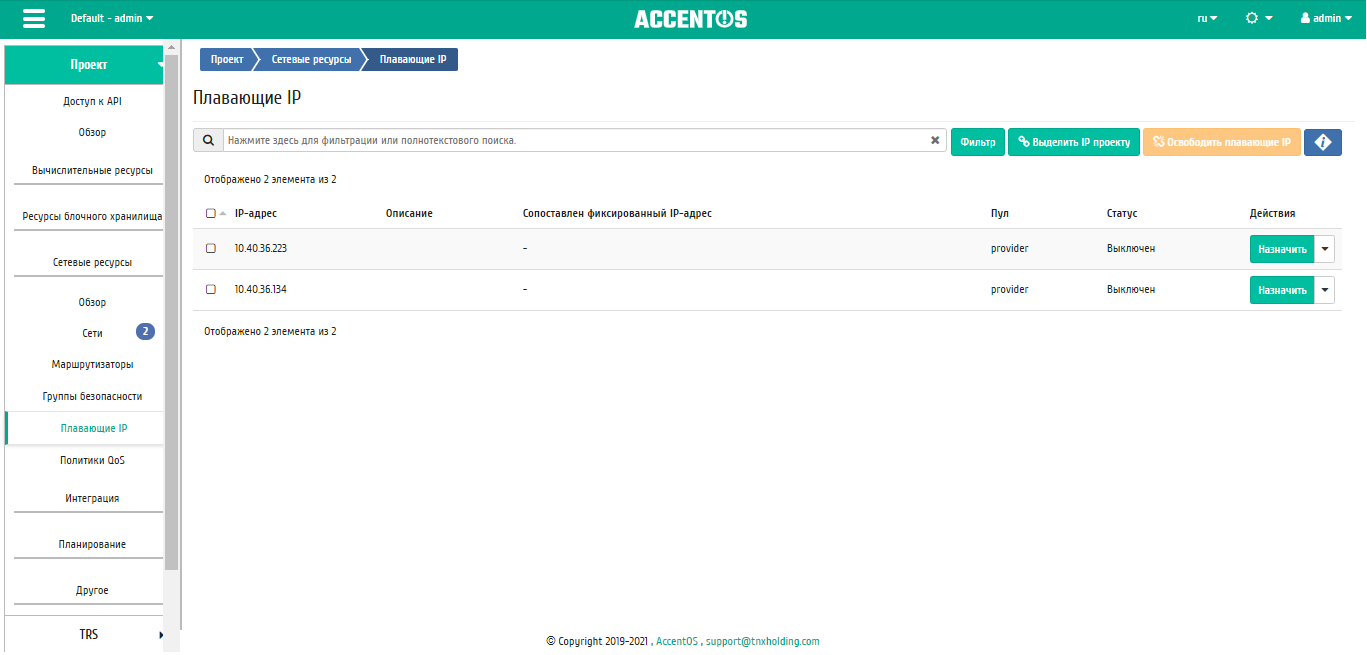Screen dimensions: 1367x655
Task: Check the box for 10.40.36.223
Action: pos(211,248)
